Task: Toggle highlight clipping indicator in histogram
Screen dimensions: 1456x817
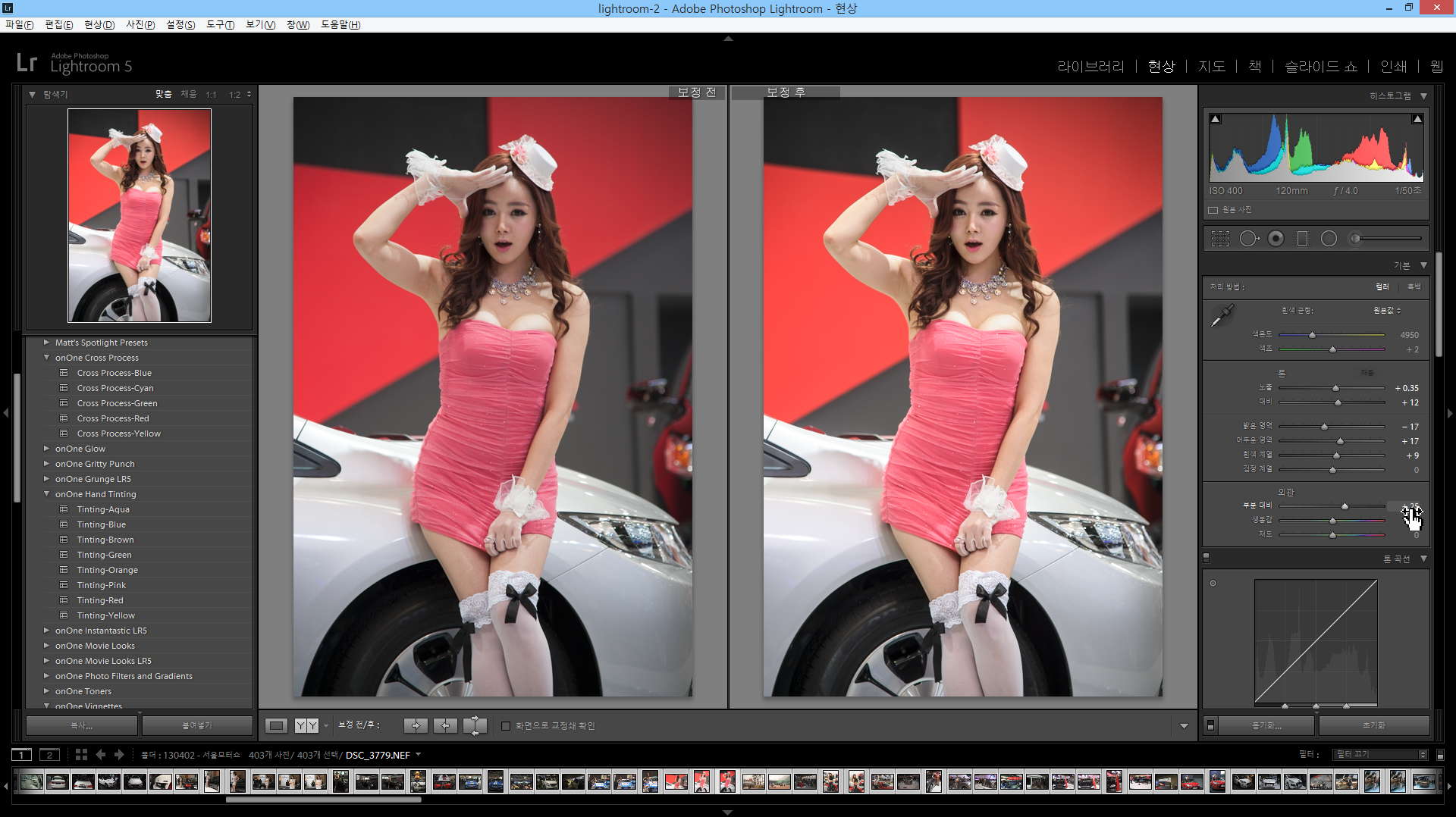Action: click(x=1417, y=119)
